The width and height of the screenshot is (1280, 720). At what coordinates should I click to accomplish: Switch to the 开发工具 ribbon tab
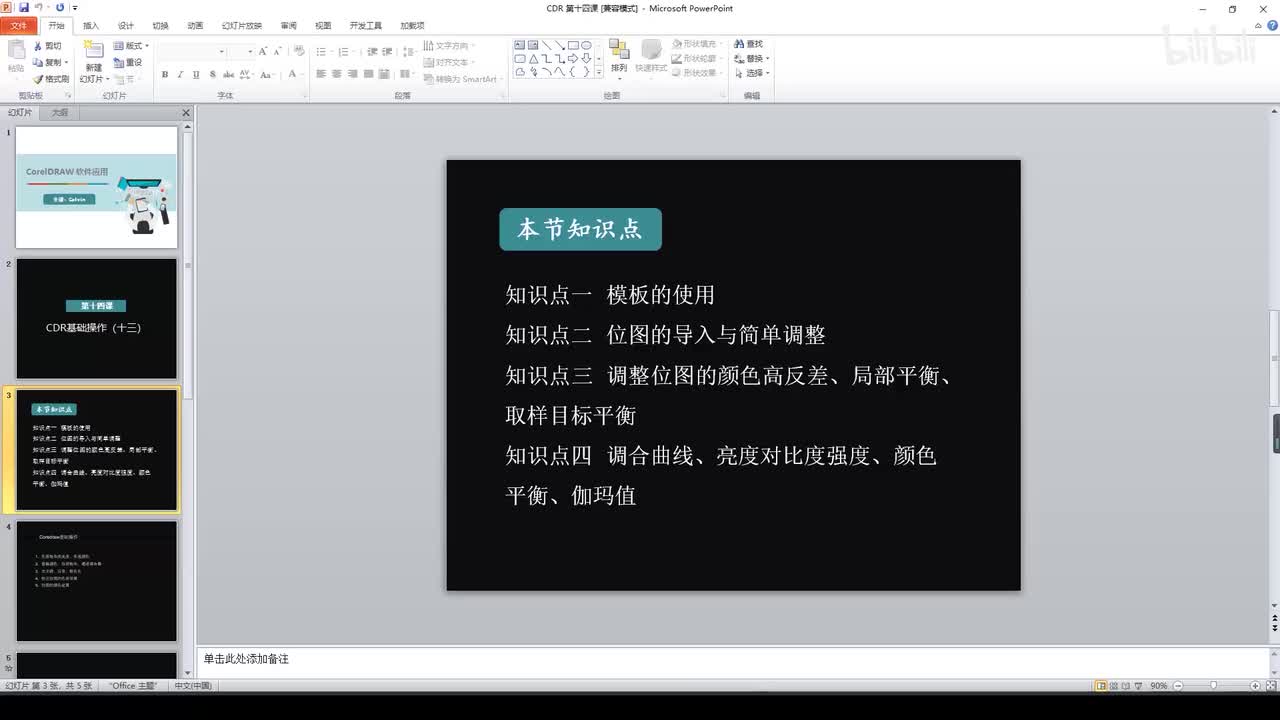[366, 26]
